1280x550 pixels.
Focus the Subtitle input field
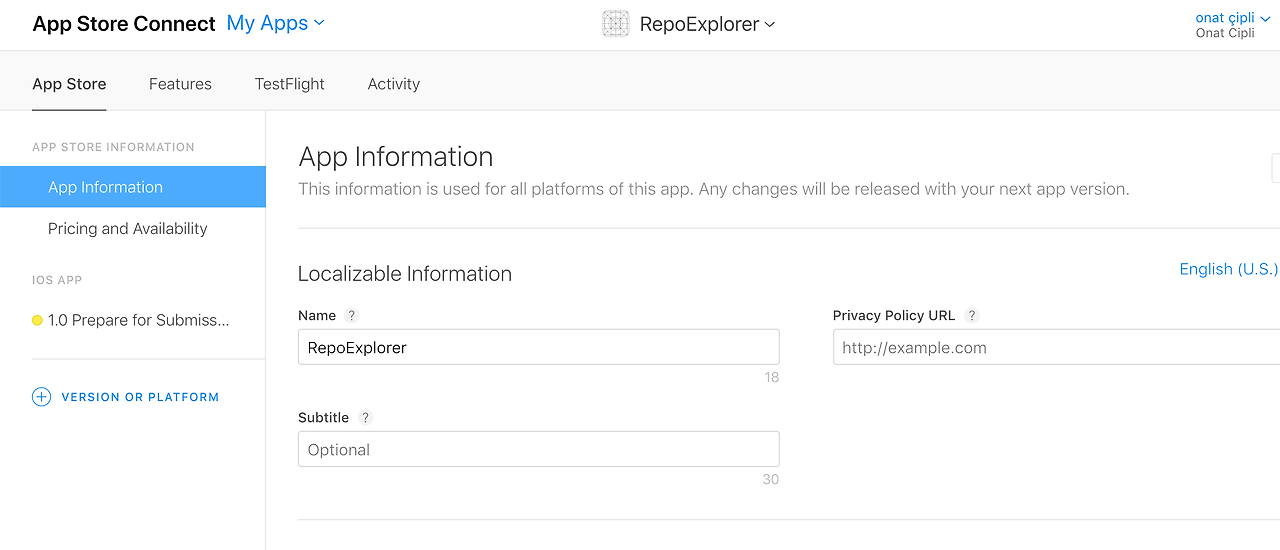[x=538, y=449]
